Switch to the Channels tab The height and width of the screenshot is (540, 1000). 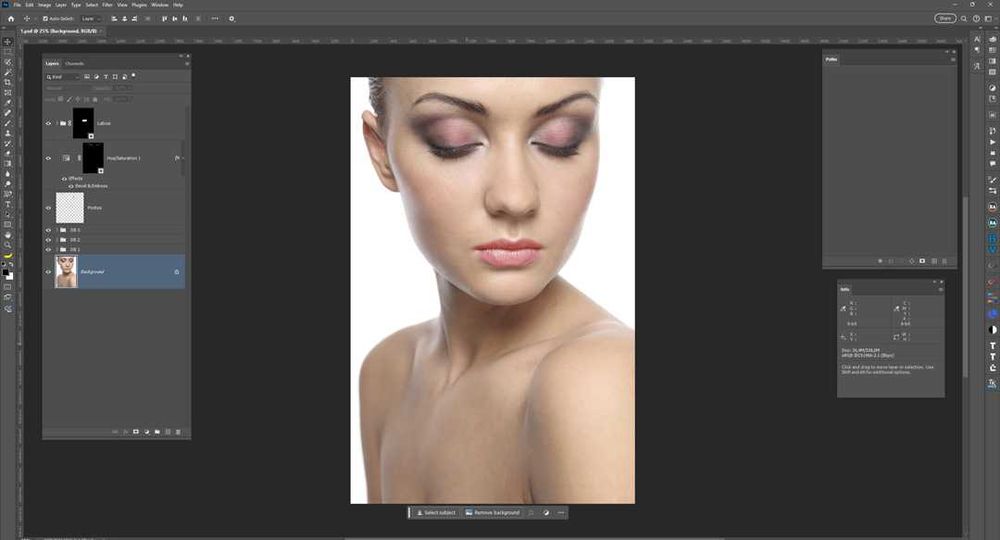tap(75, 64)
